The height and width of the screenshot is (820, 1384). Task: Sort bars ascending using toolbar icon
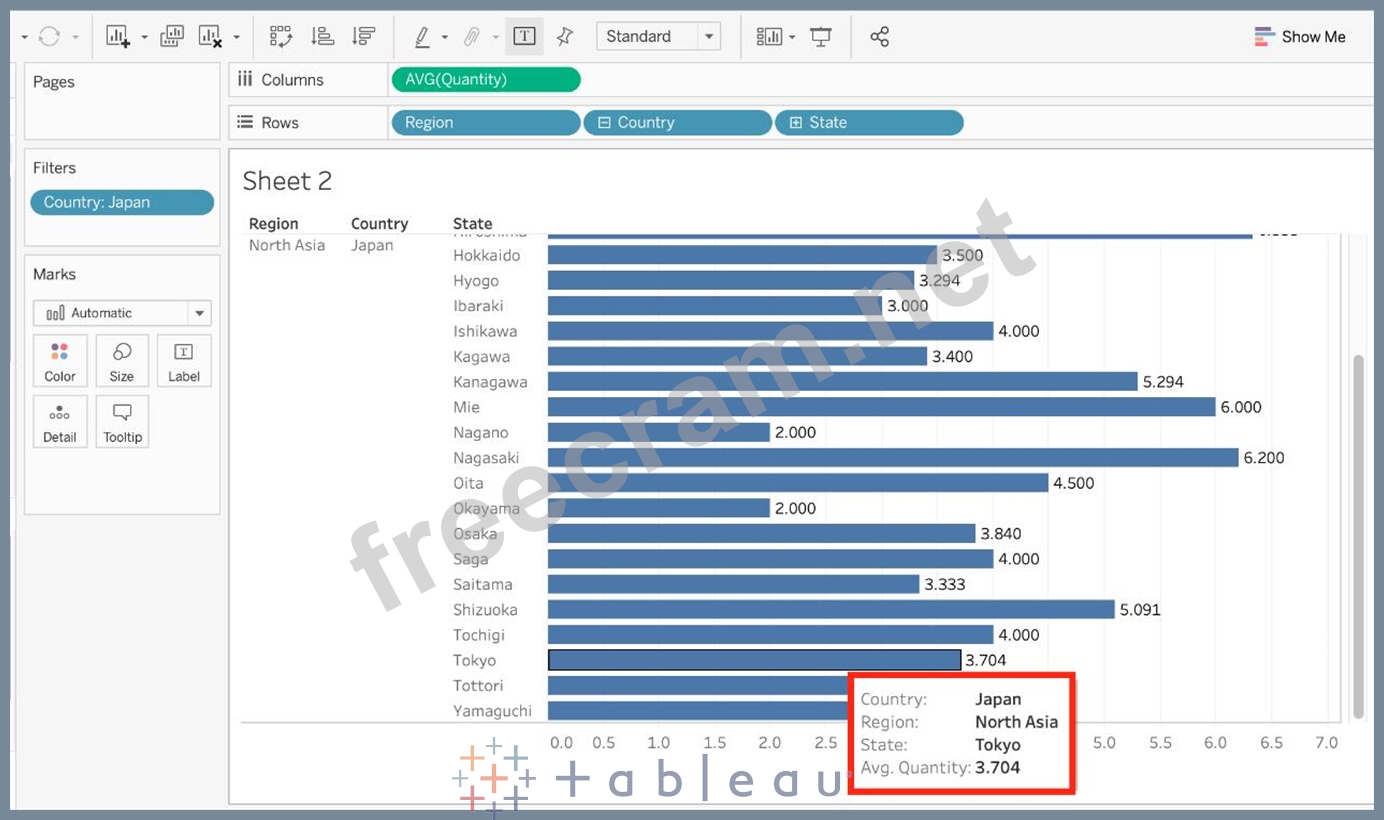click(322, 37)
